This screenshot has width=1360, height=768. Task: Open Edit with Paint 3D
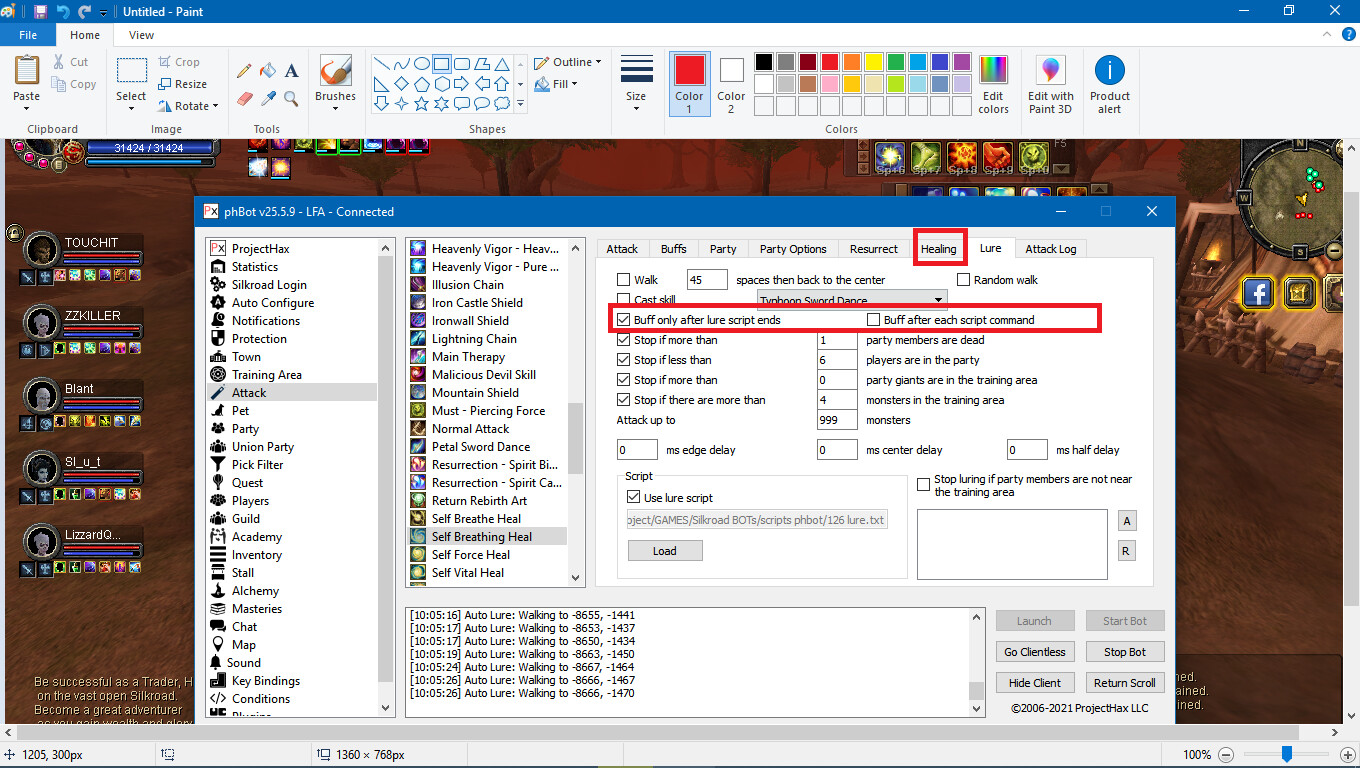(x=1050, y=84)
